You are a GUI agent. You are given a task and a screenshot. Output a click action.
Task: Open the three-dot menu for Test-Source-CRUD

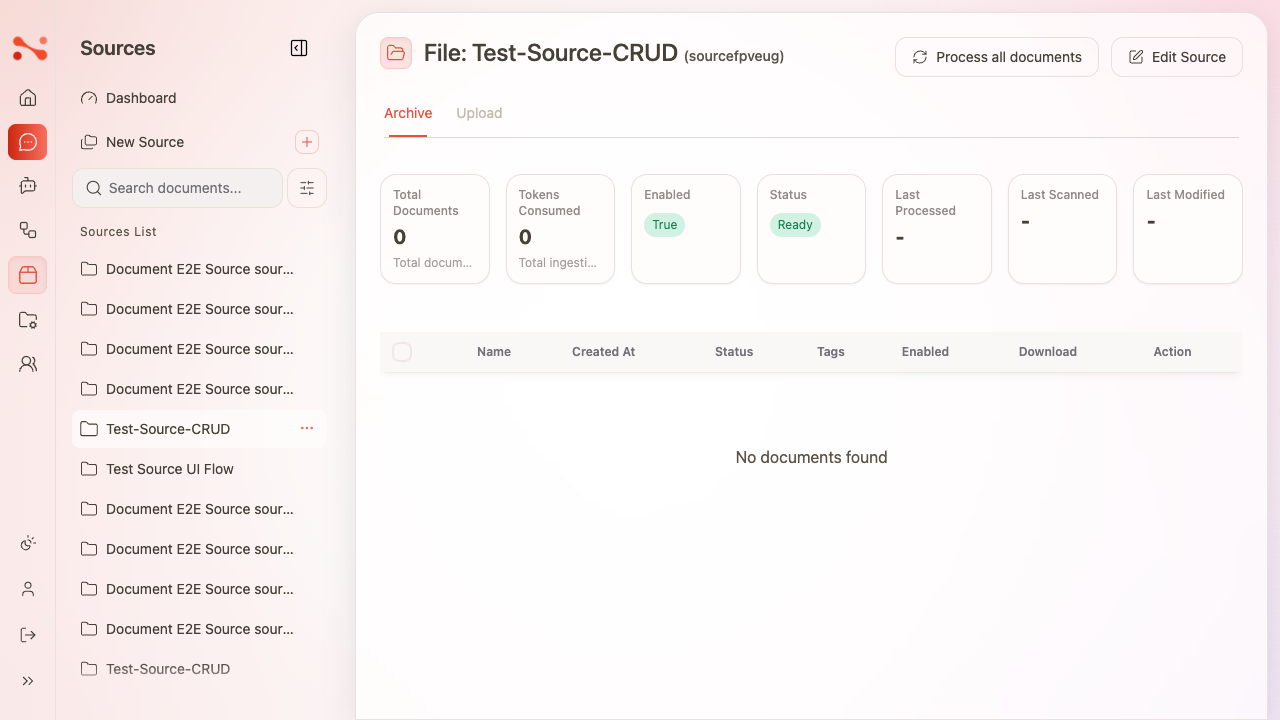[307, 429]
